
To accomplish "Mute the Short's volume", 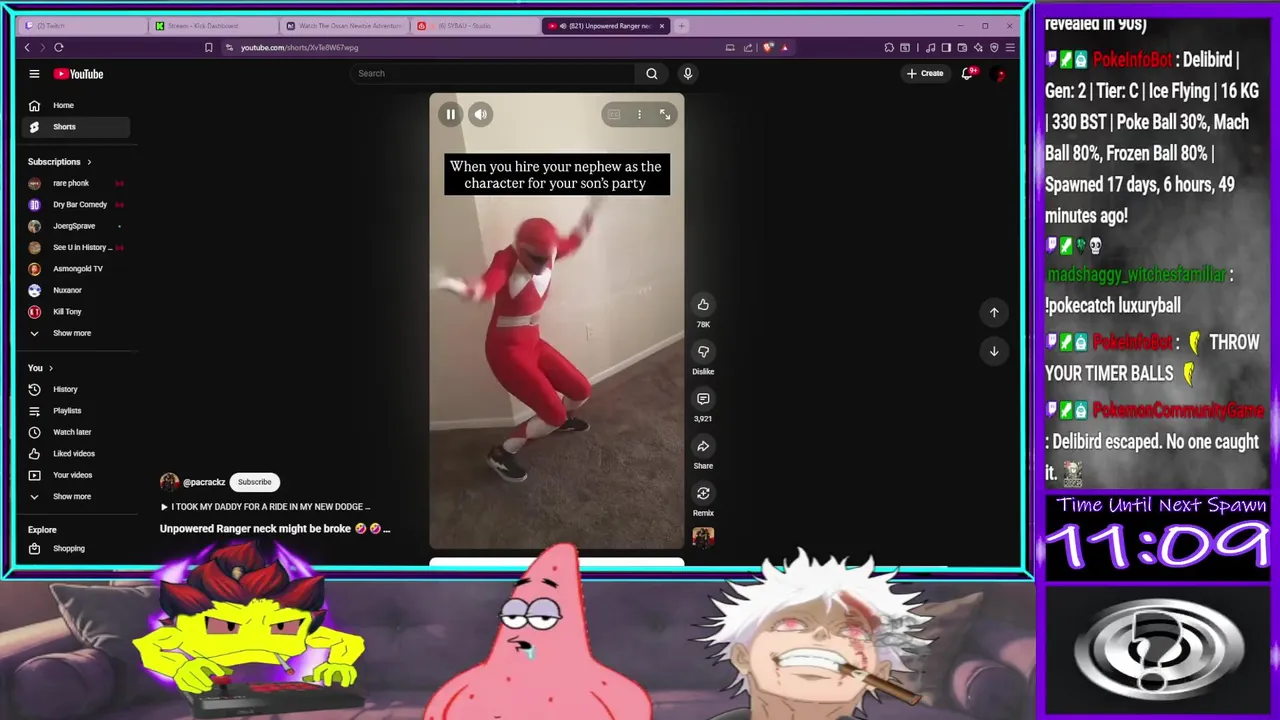I will coord(481,114).
